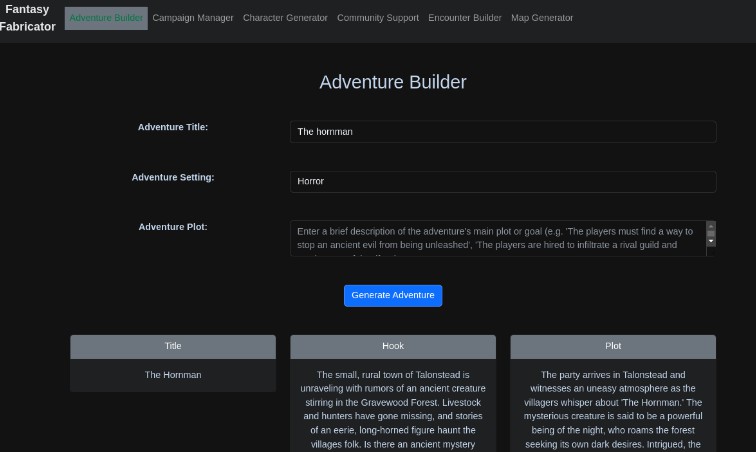
Task: Focus the Adventure Setting field containing Horror
Action: pyautogui.click(x=502, y=182)
